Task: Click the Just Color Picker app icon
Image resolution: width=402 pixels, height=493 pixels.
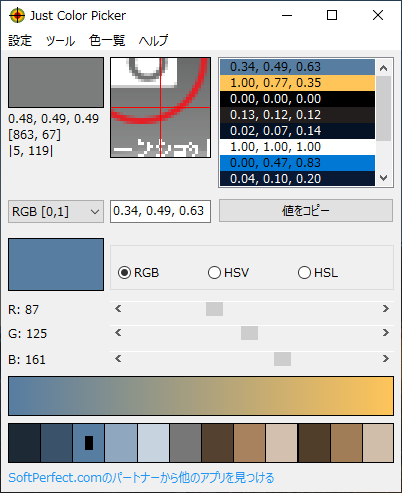Action: (17, 15)
